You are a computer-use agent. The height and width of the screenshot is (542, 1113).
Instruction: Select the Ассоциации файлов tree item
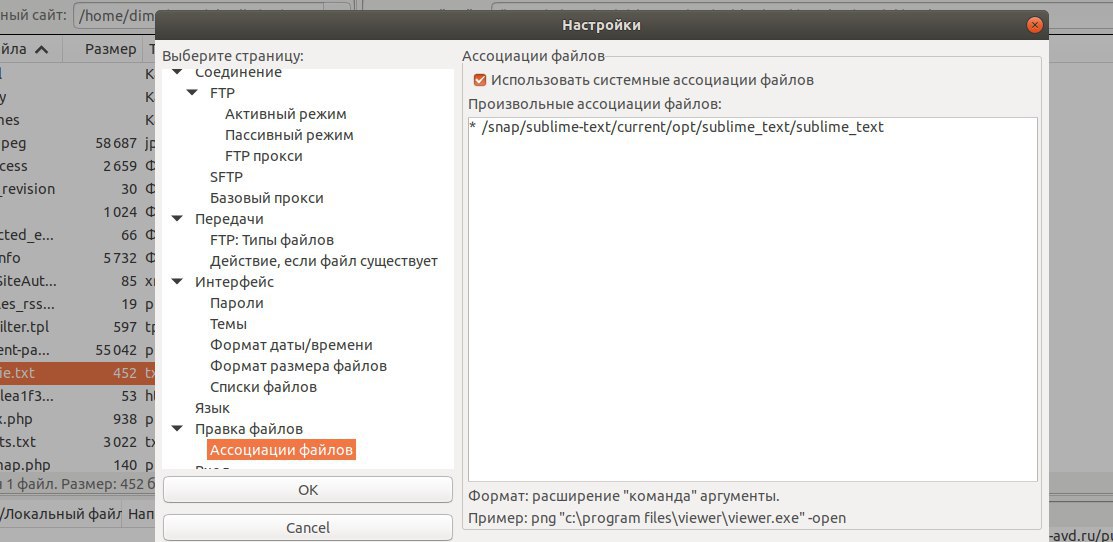[282, 450]
